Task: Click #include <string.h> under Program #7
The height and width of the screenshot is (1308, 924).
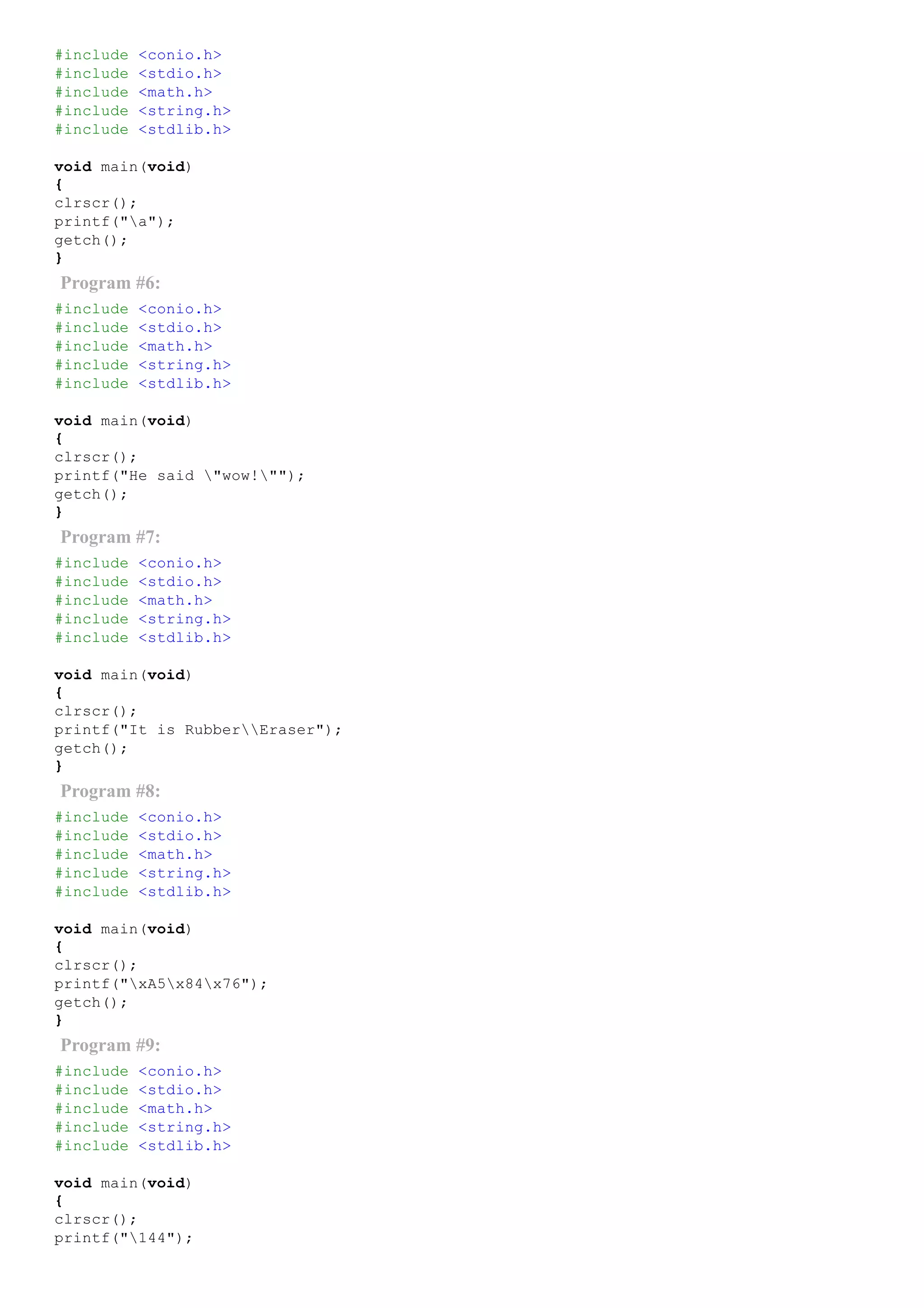Action: pyautogui.click(x=142, y=619)
